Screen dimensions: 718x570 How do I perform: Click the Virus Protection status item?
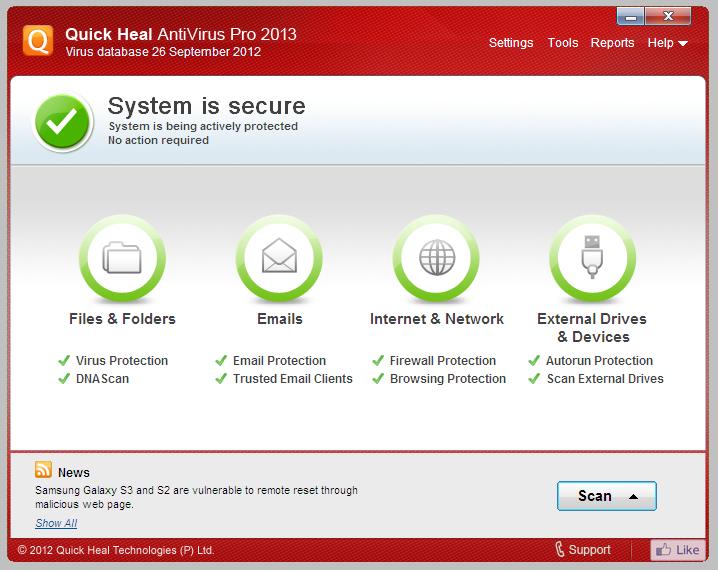[113, 361]
